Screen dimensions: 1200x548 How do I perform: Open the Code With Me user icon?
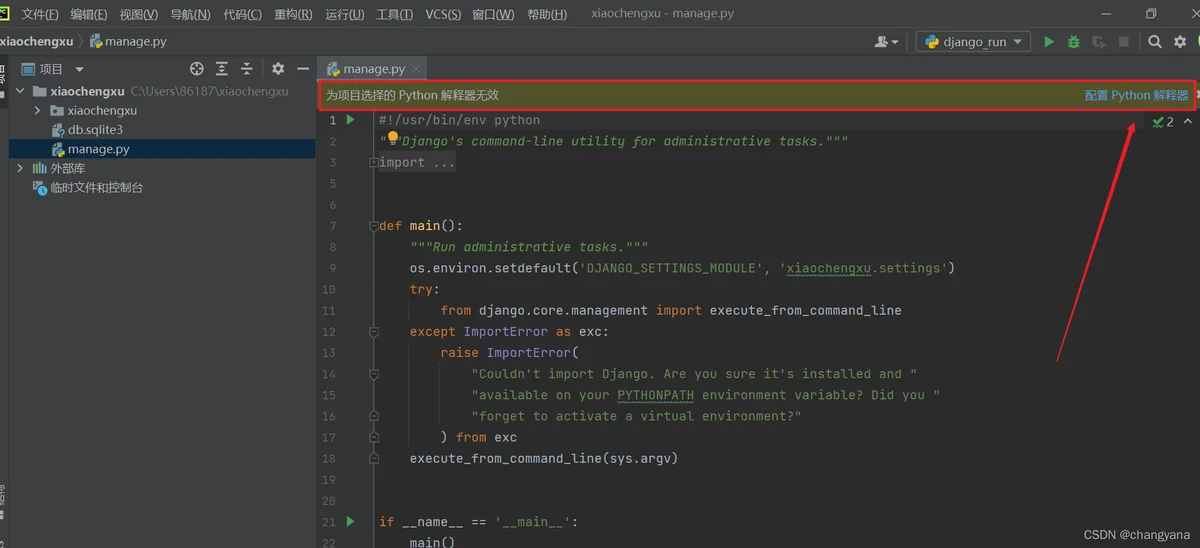(x=886, y=42)
